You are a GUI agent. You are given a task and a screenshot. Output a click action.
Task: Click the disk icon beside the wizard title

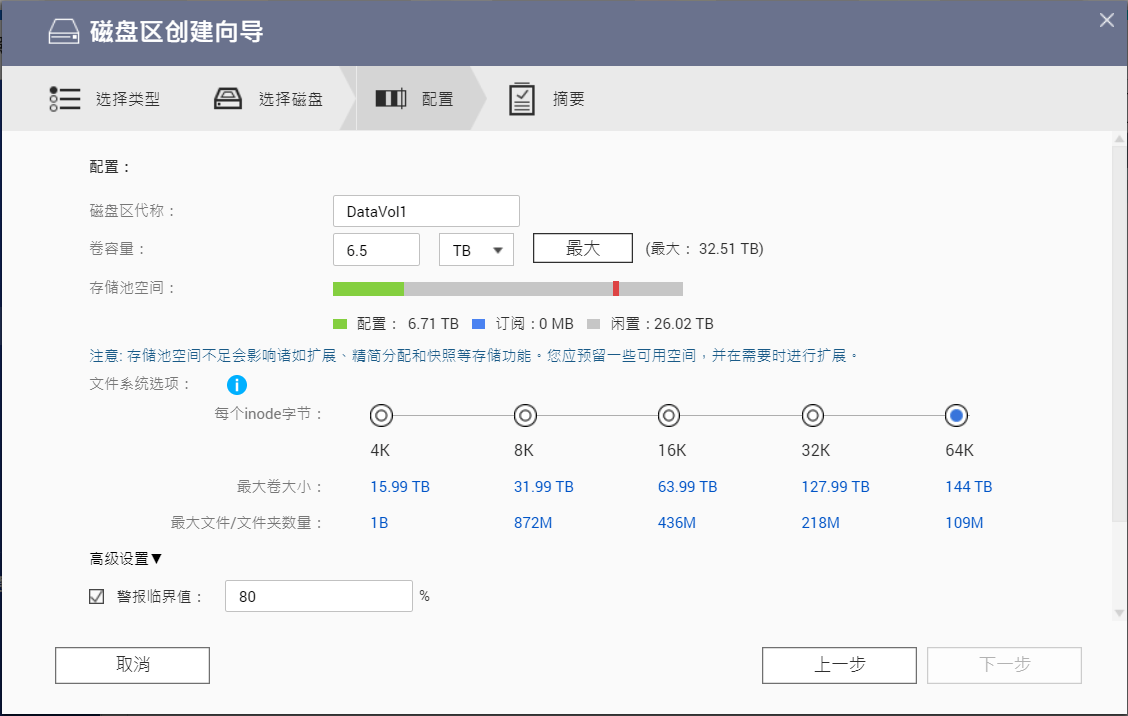65,32
